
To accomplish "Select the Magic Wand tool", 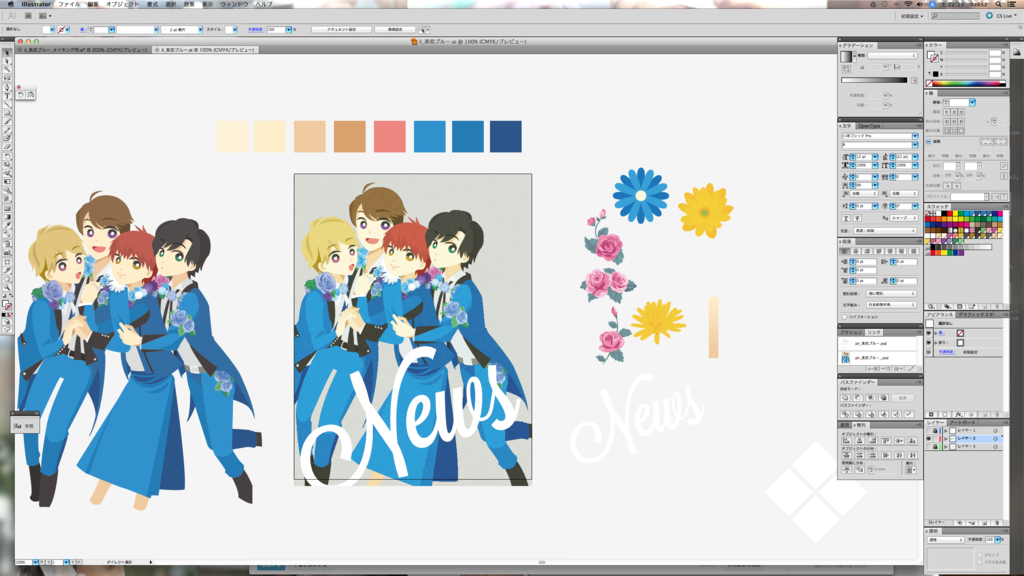I will [7, 70].
